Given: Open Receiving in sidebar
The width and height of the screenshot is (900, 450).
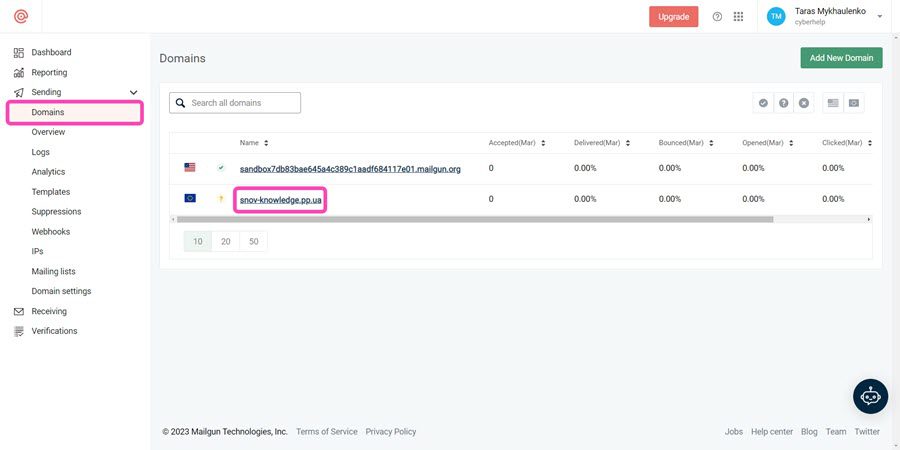Looking at the screenshot, I should 49,311.
